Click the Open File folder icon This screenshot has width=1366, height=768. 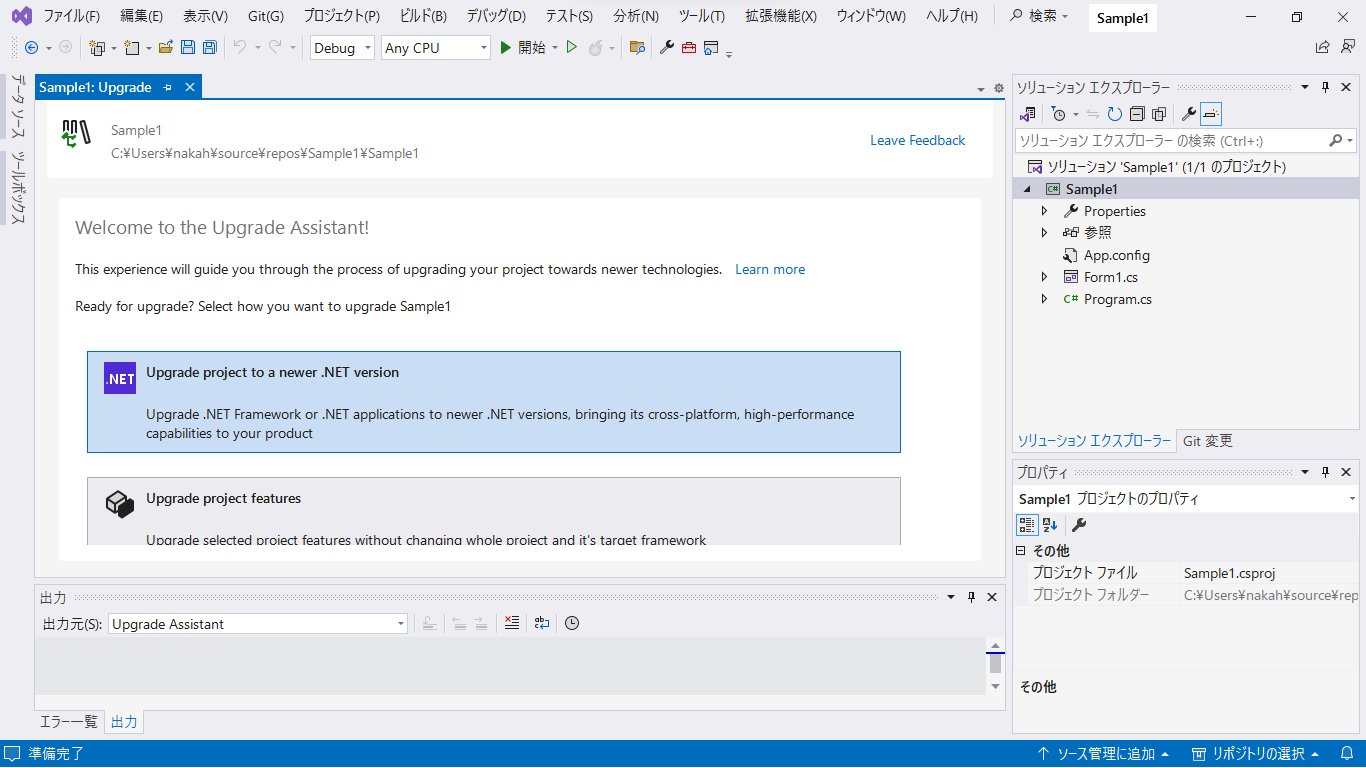tap(166, 47)
